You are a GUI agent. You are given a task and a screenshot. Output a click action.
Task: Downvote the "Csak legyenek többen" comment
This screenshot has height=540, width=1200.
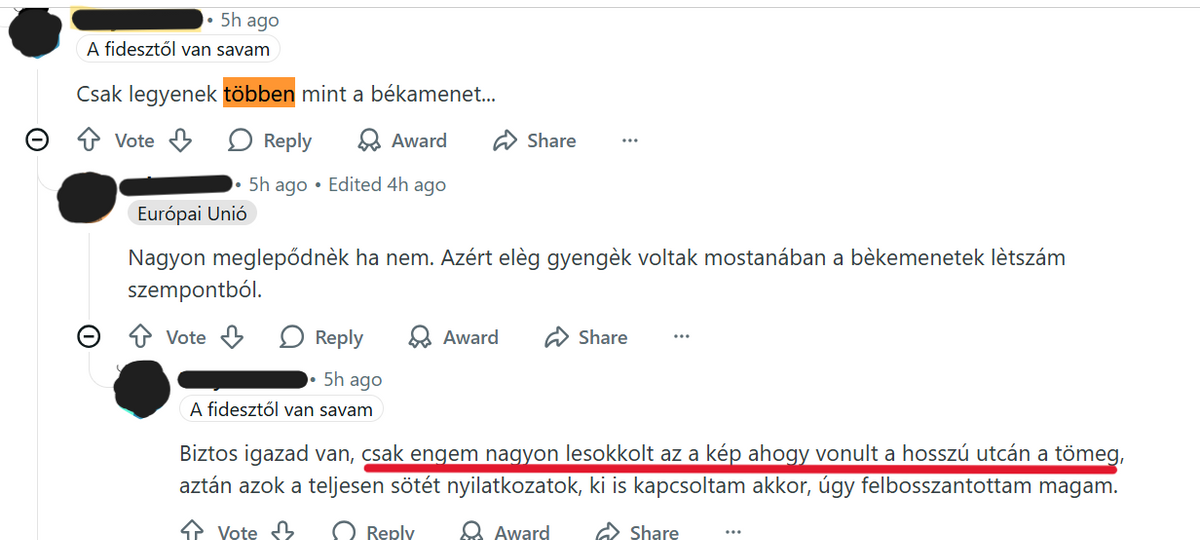click(x=180, y=141)
